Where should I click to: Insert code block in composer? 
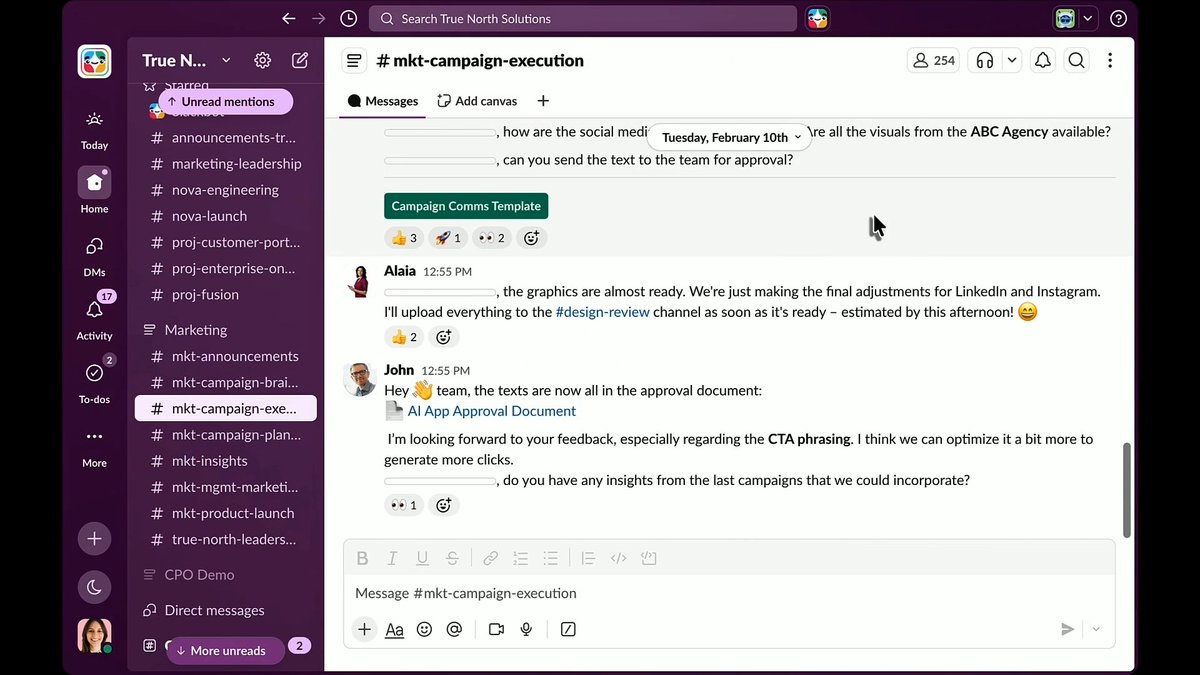click(x=648, y=559)
